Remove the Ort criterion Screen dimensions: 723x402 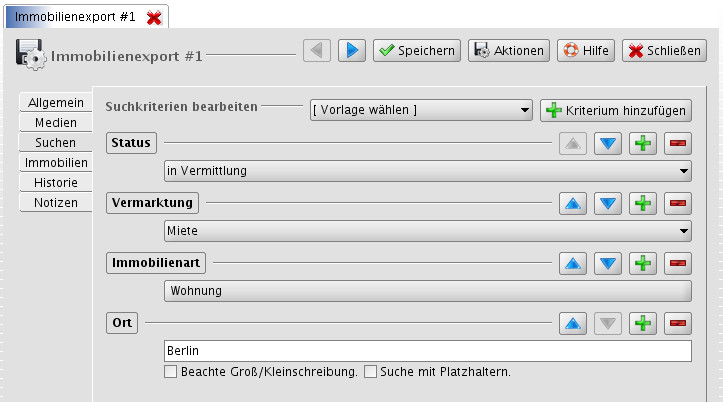tap(679, 324)
